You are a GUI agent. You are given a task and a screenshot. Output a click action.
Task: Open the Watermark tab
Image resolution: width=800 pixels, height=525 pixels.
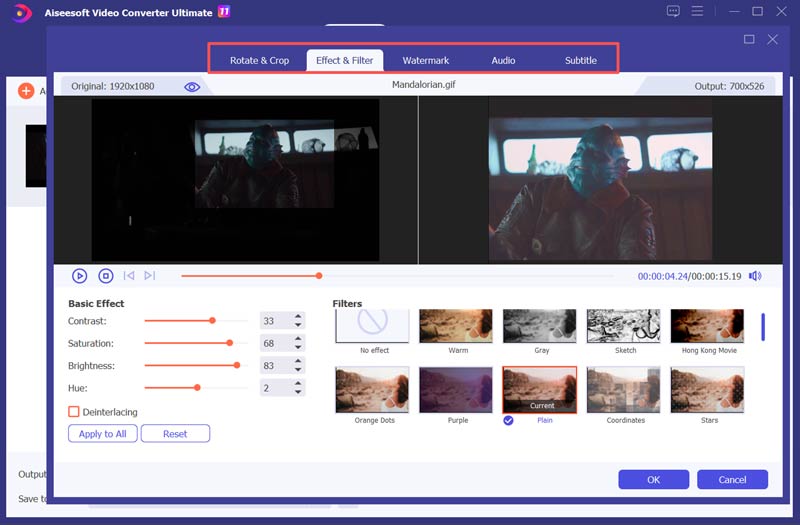[426, 60]
